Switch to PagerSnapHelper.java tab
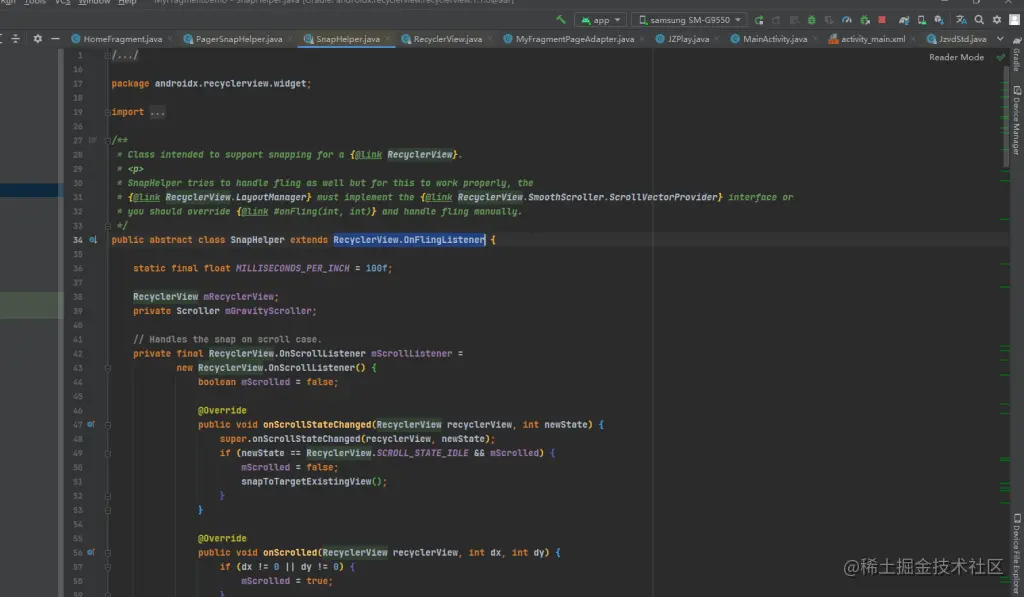The height and width of the screenshot is (597, 1024). (239, 39)
